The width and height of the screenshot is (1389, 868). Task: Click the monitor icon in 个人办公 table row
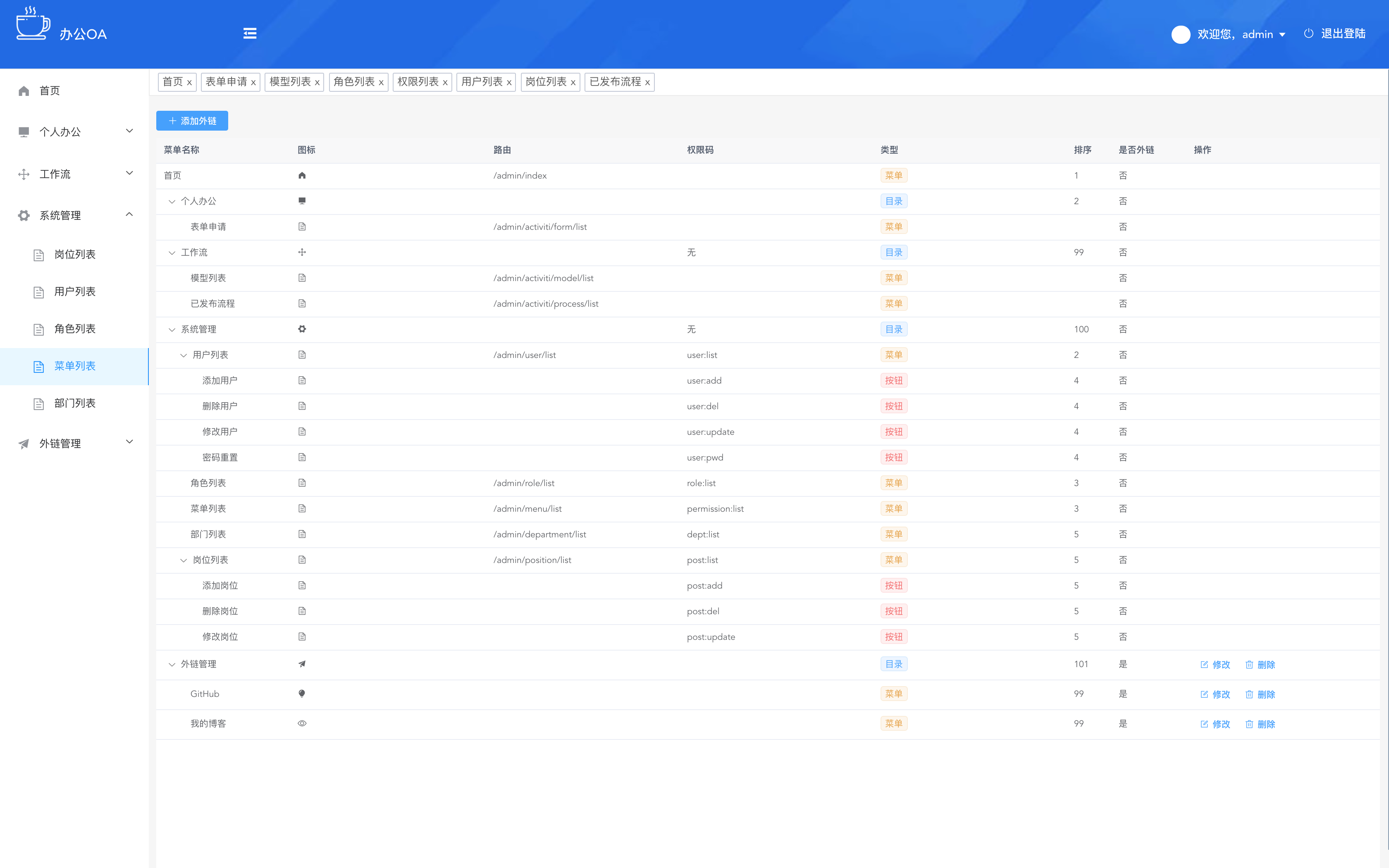click(x=302, y=201)
